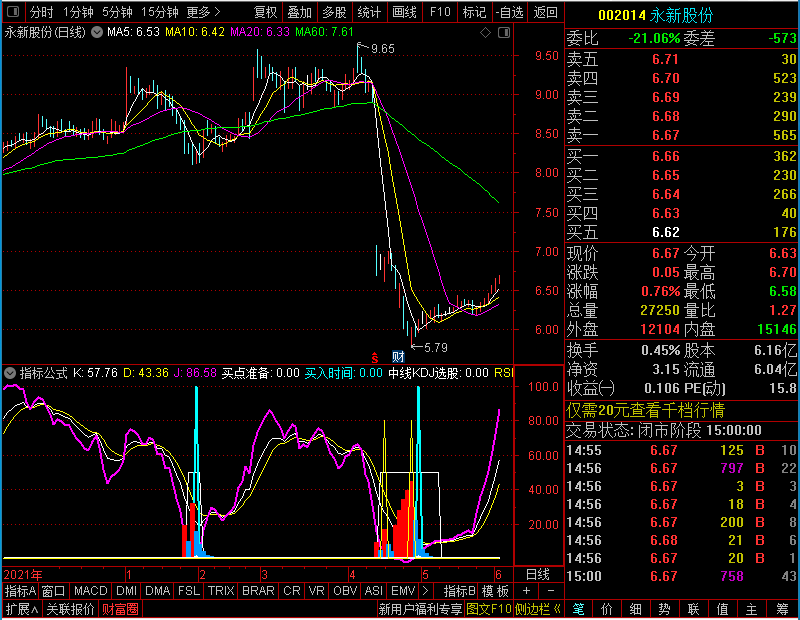Viewport: 800px width, 620px height.
Task: Select the 1分钟 period
Action: click(x=78, y=12)
